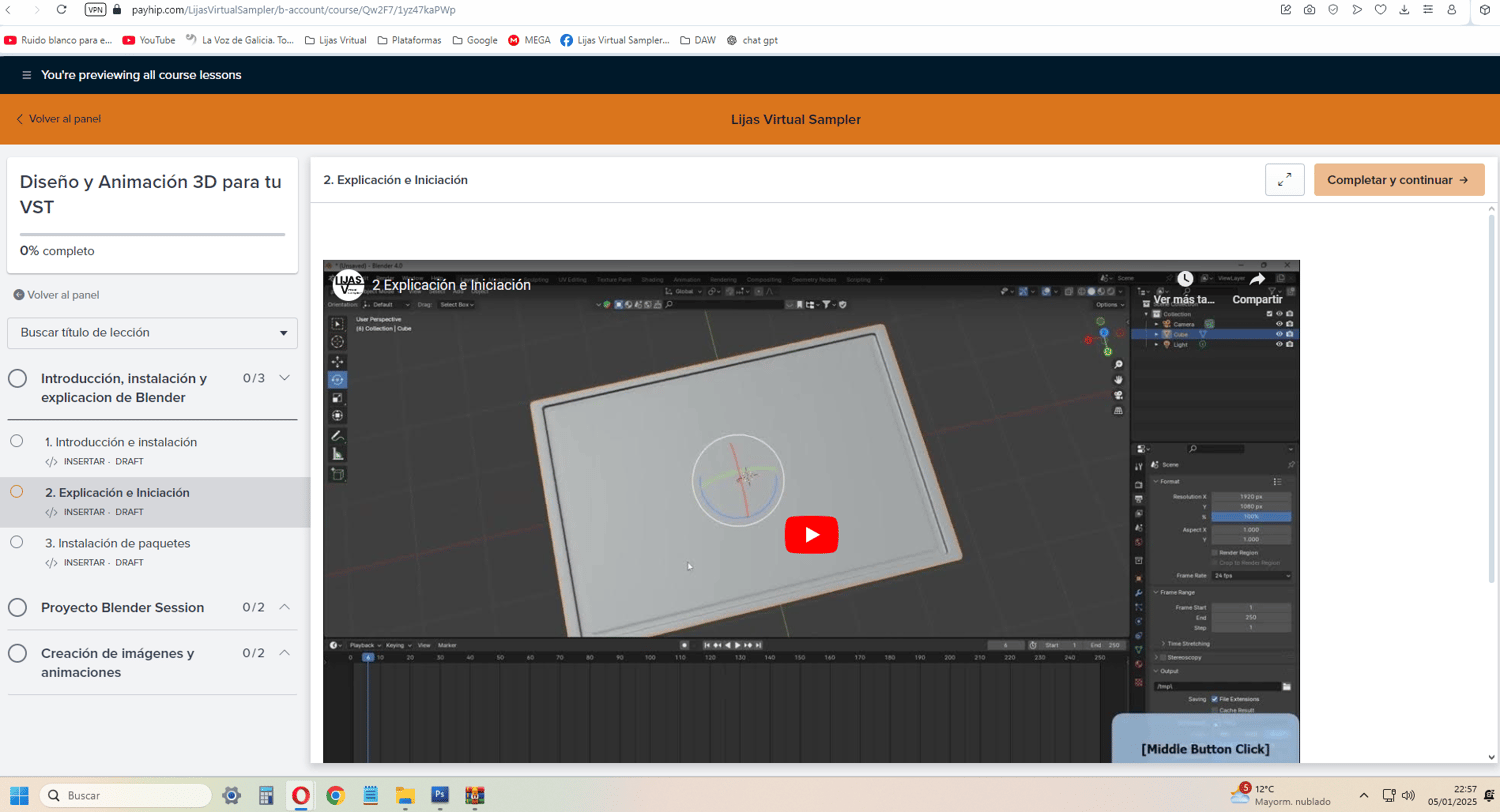The height and width of the screenshot is (812, 1500).
Task: Click the circle beside Proyecto Blender Session
Action: [17, 607]
